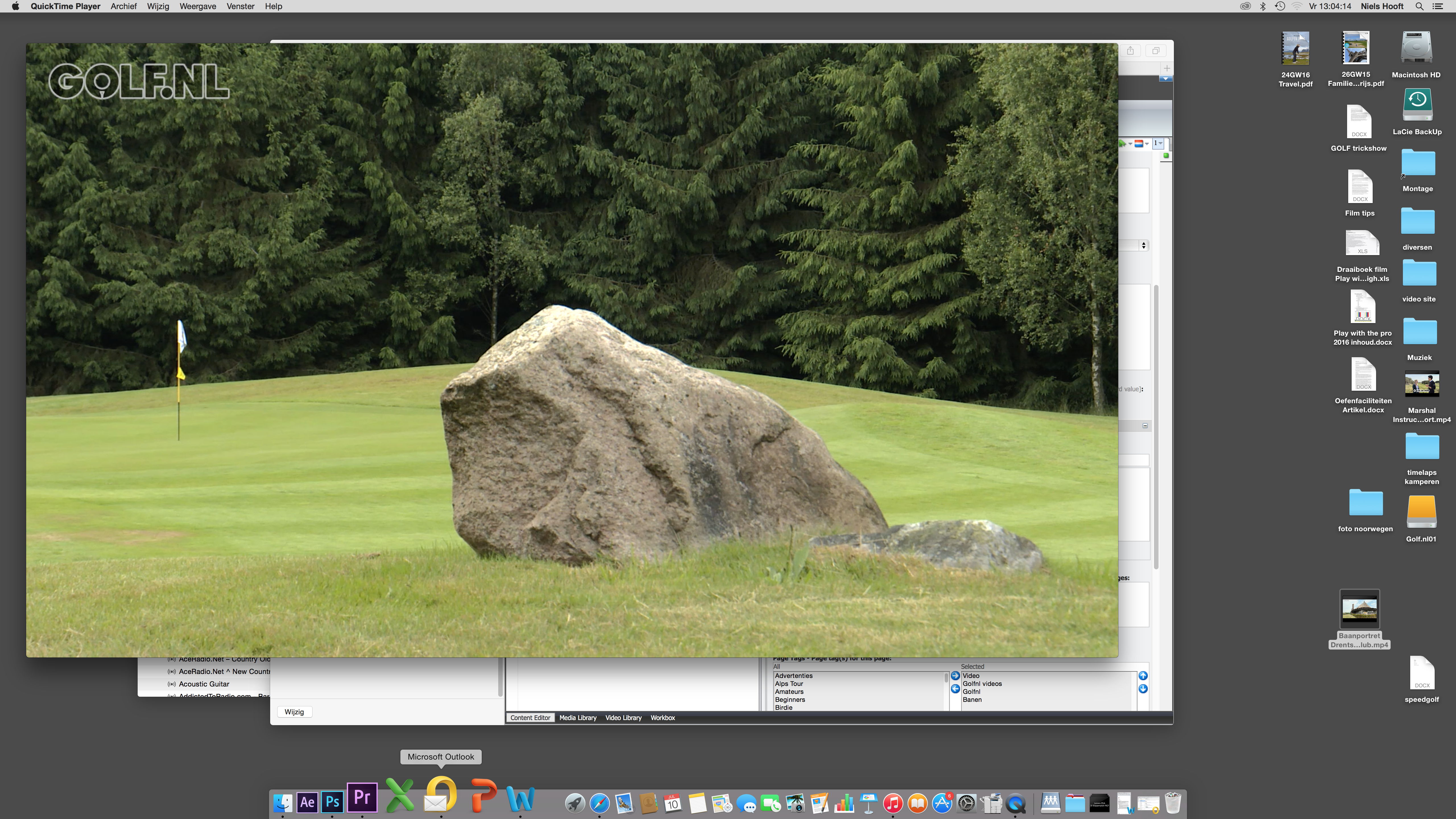Click Safari share button
This screenshot has height=819, width=1456.
point(1130,51)
